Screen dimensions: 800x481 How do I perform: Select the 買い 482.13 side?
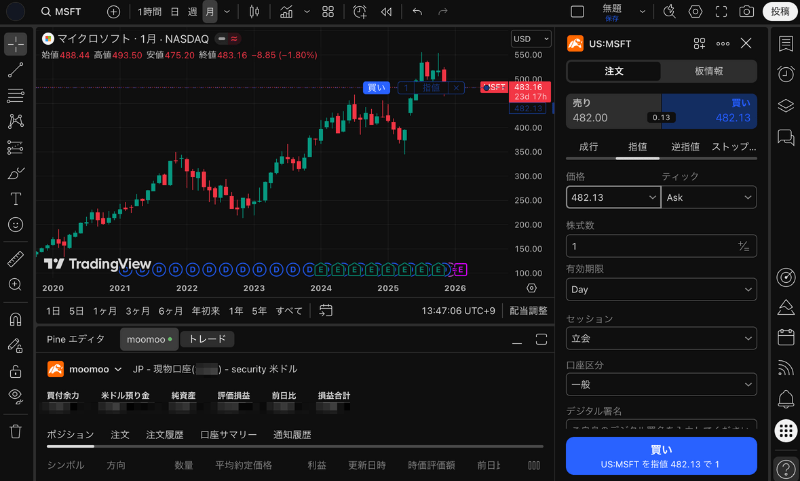(x=709, y=111)
